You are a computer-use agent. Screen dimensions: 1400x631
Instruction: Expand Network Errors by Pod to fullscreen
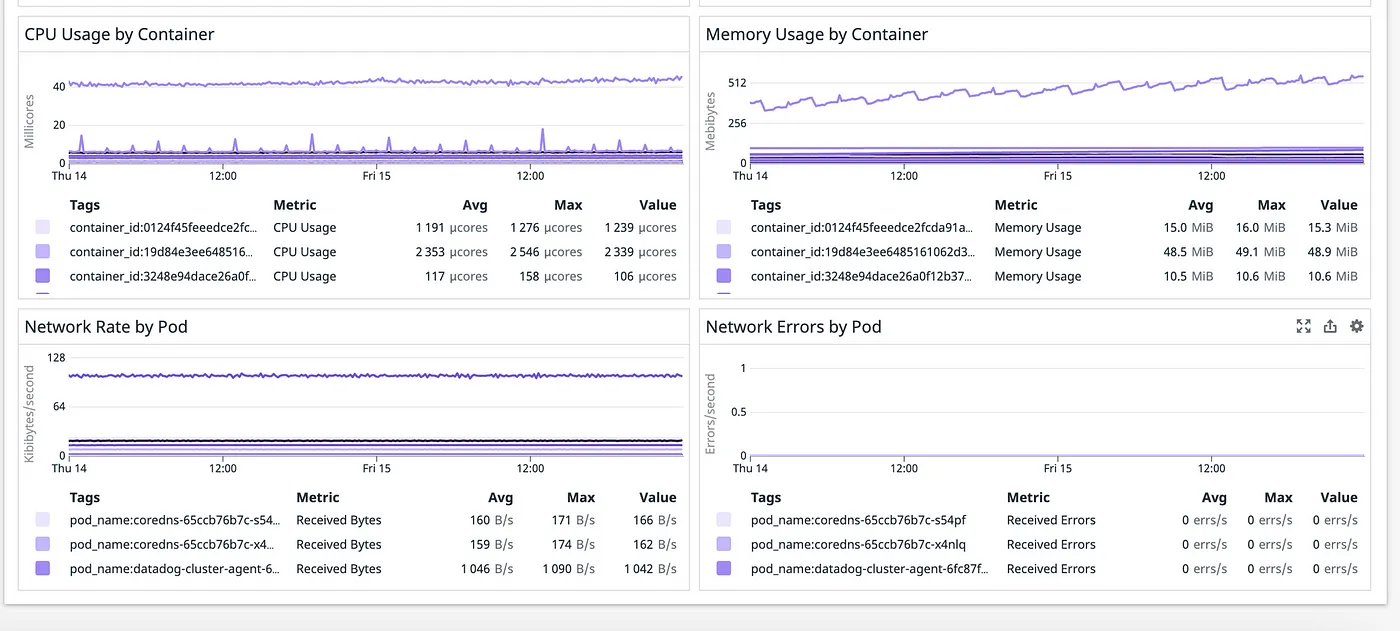1302,326
